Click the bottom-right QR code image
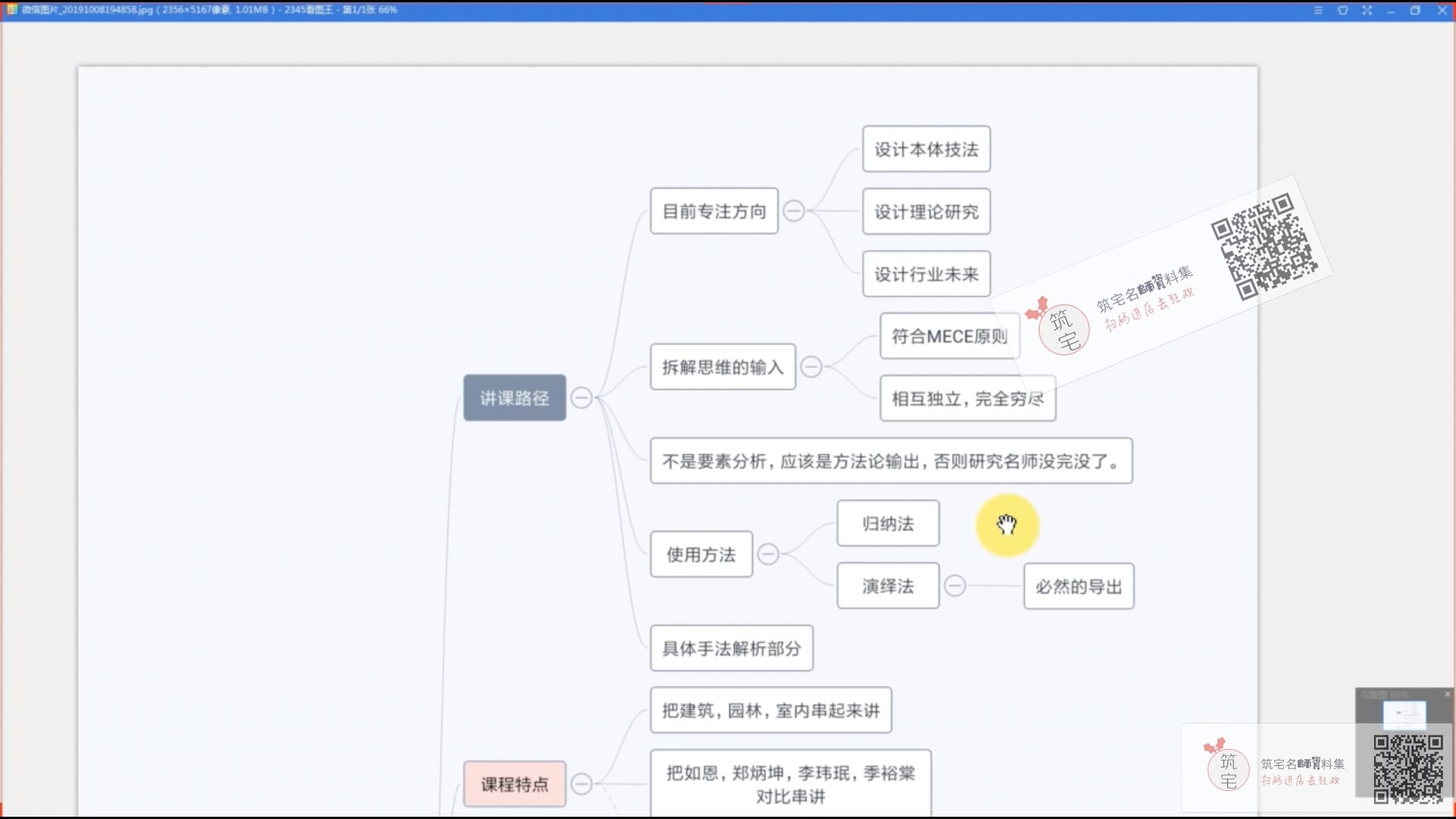 [1409, 769]
